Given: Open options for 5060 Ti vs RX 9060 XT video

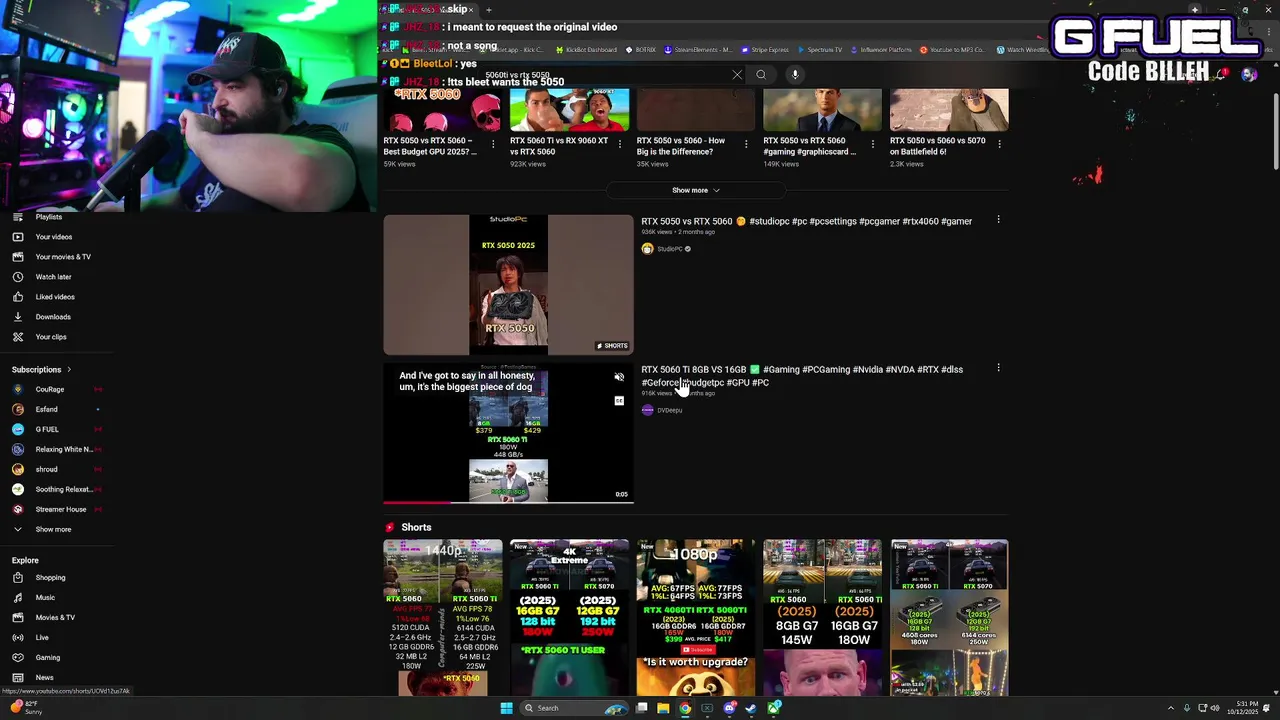Looking at the screenshot, I should [x=619, y=144].
